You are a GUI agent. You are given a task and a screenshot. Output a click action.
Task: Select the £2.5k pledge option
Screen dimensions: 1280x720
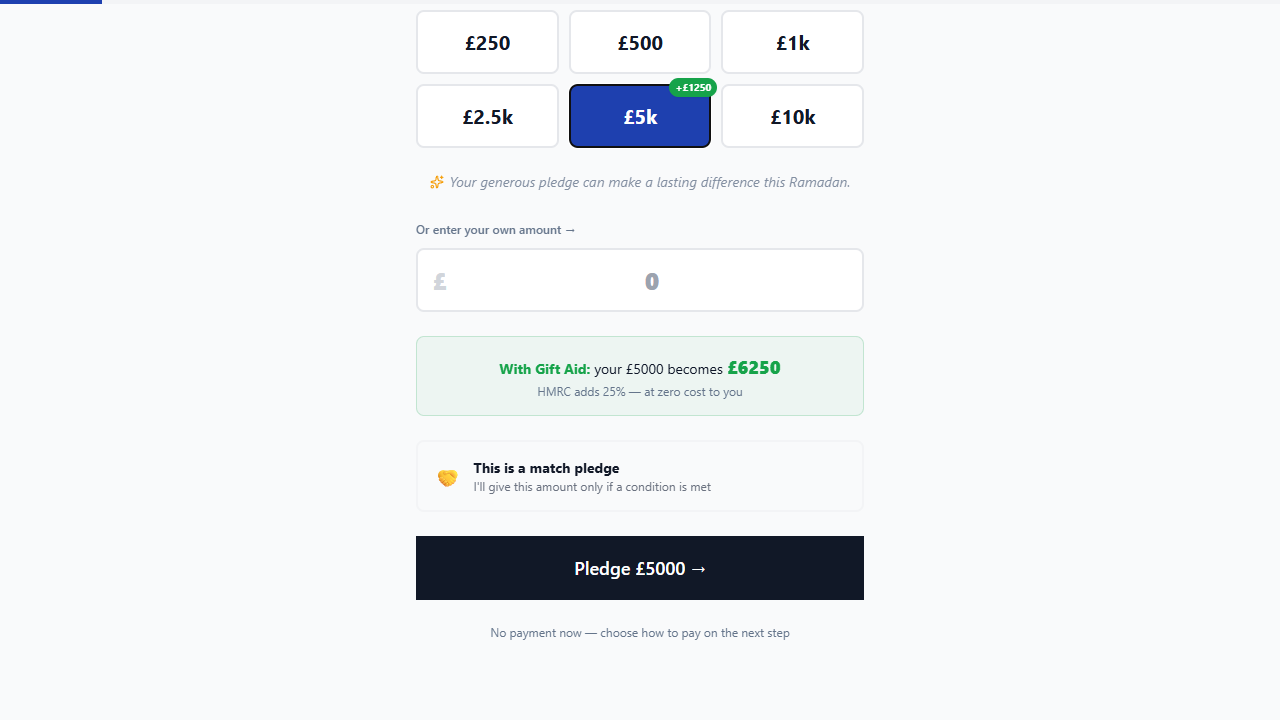click(487, 117)
